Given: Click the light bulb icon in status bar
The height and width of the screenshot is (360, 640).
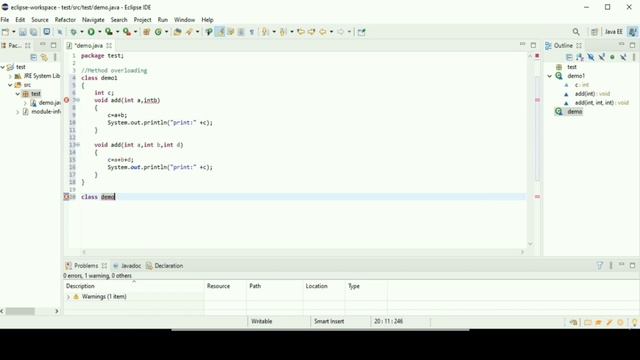Looking at the screenshot, I should pos(635,322).
